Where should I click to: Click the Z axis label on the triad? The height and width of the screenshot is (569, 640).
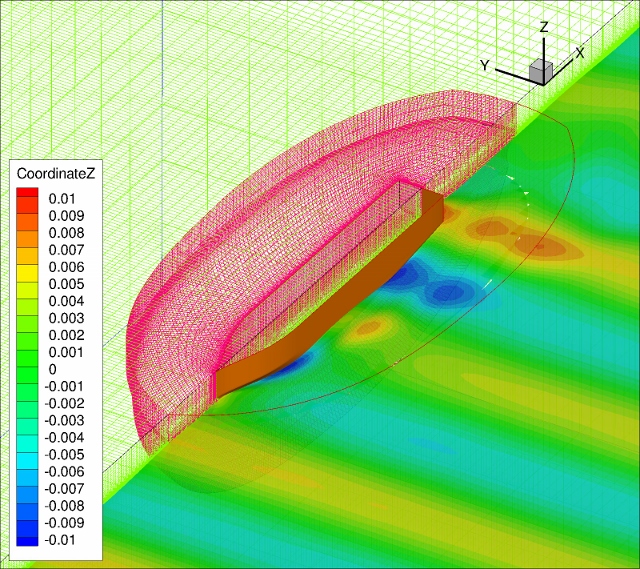pos(543,27)
